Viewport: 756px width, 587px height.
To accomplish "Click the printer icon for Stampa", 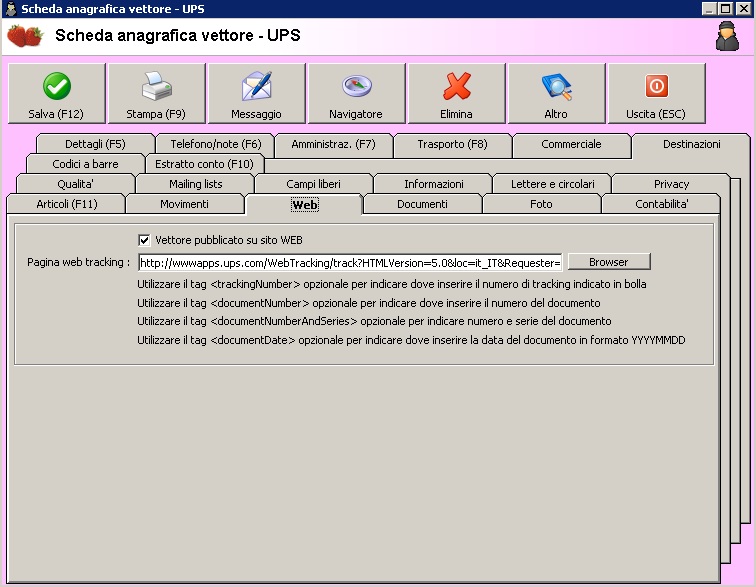I will tap(157, 86).
